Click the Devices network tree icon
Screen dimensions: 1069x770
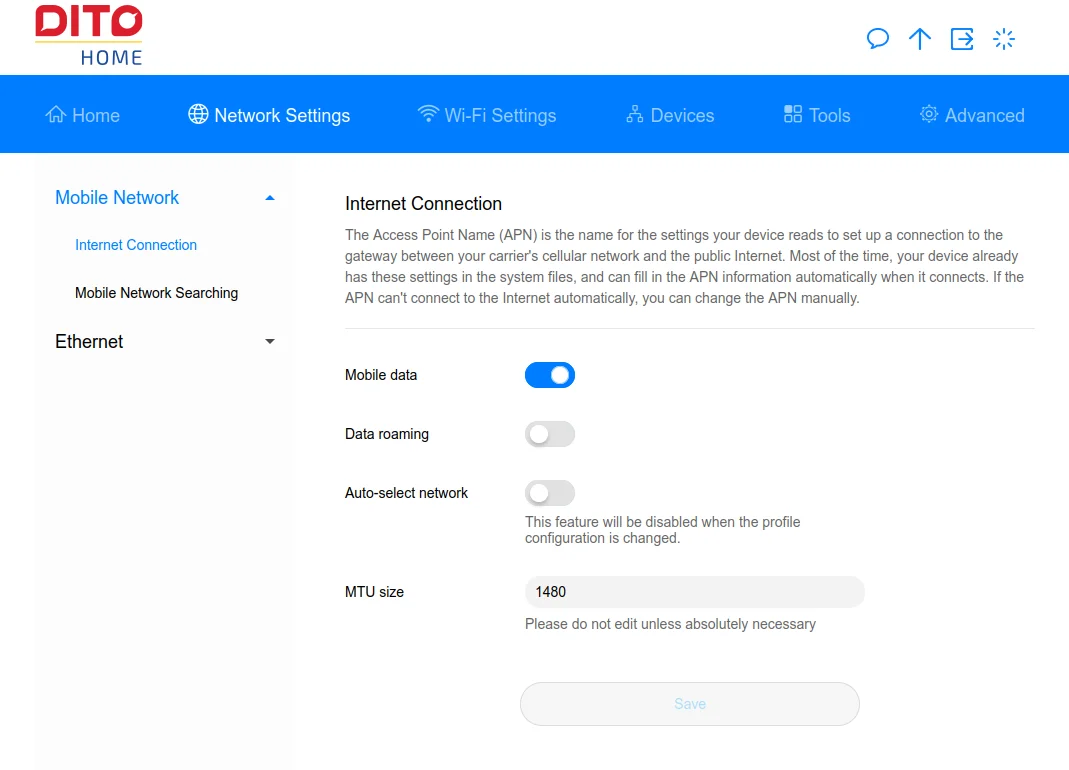(x=635, y=114)
